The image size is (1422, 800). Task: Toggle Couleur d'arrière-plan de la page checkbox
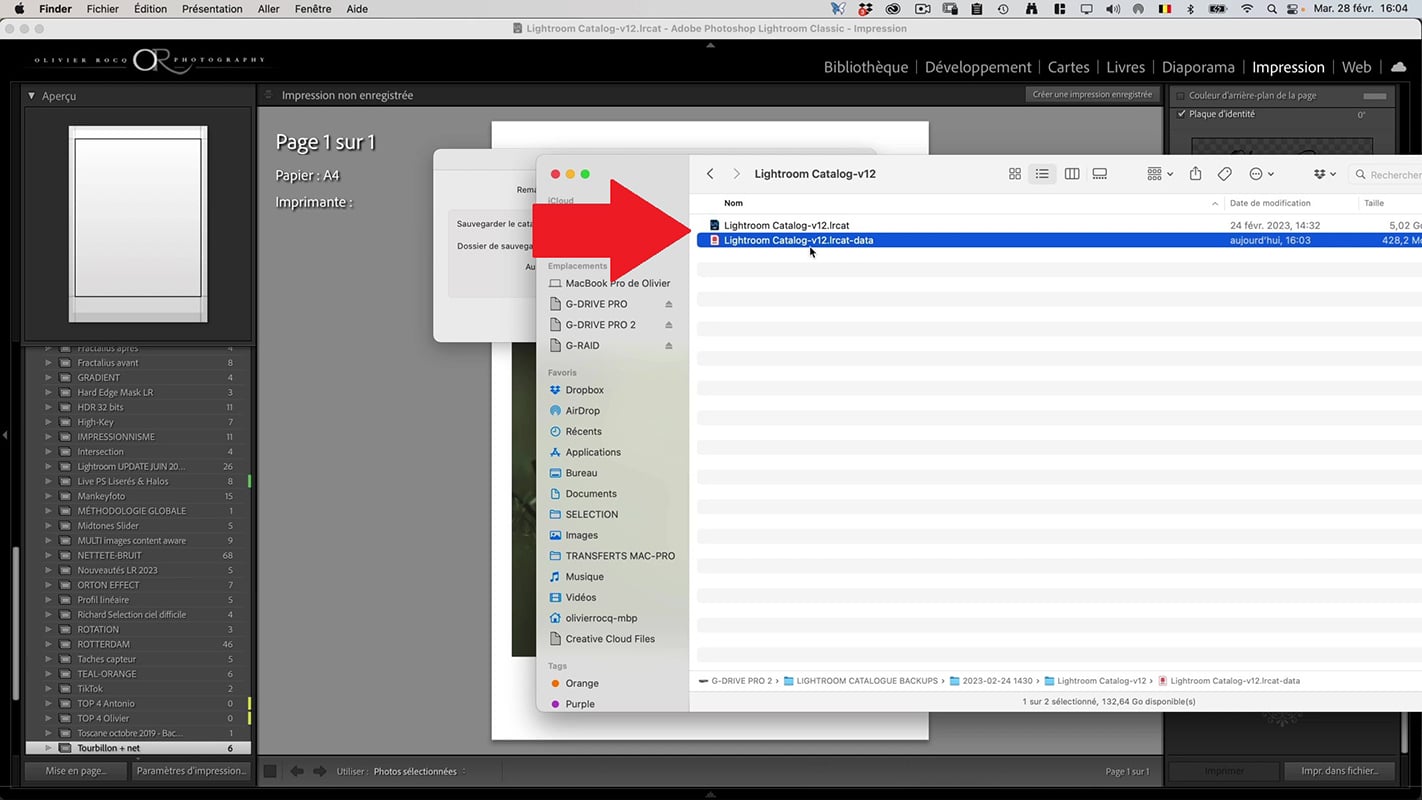[1181, 96]
